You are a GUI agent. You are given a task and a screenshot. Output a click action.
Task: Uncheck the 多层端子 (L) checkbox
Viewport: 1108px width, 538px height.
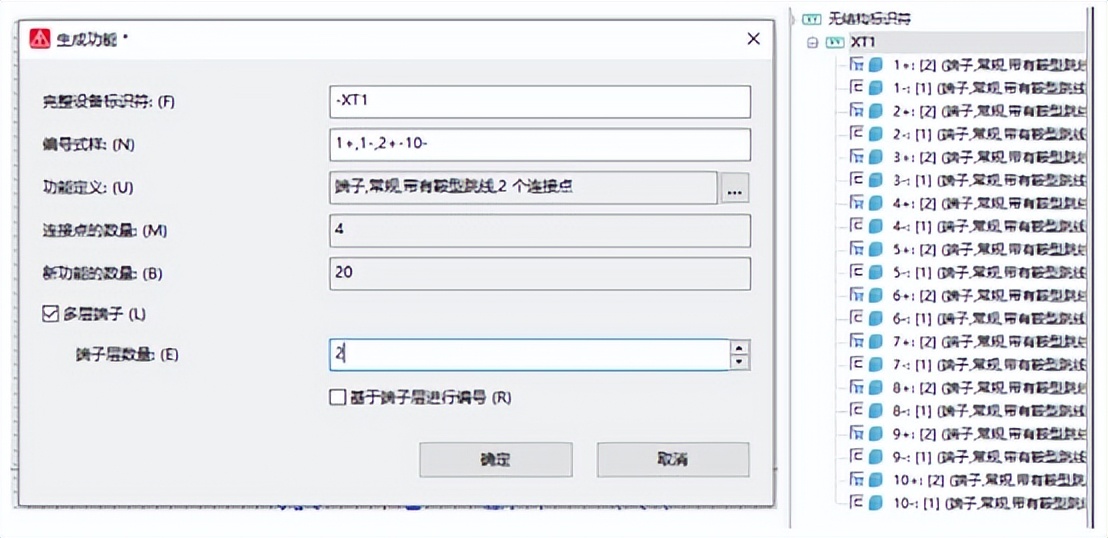coord(50,314)
